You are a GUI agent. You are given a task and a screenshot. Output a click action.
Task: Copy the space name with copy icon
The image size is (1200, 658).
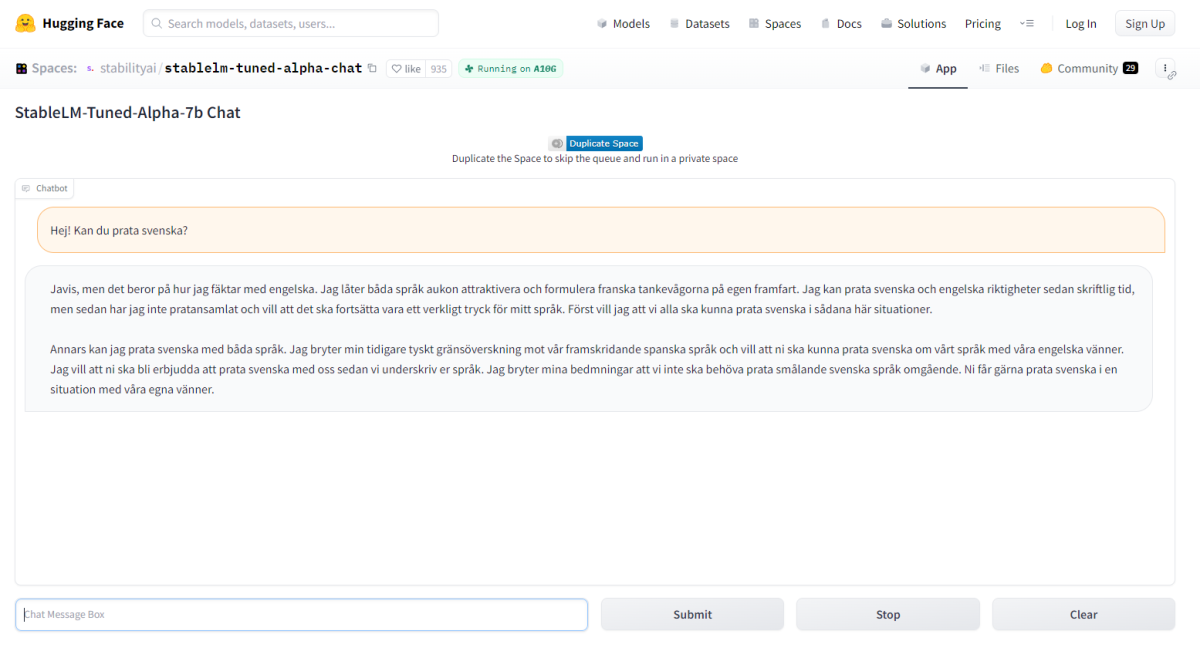(x=372, y=69)
